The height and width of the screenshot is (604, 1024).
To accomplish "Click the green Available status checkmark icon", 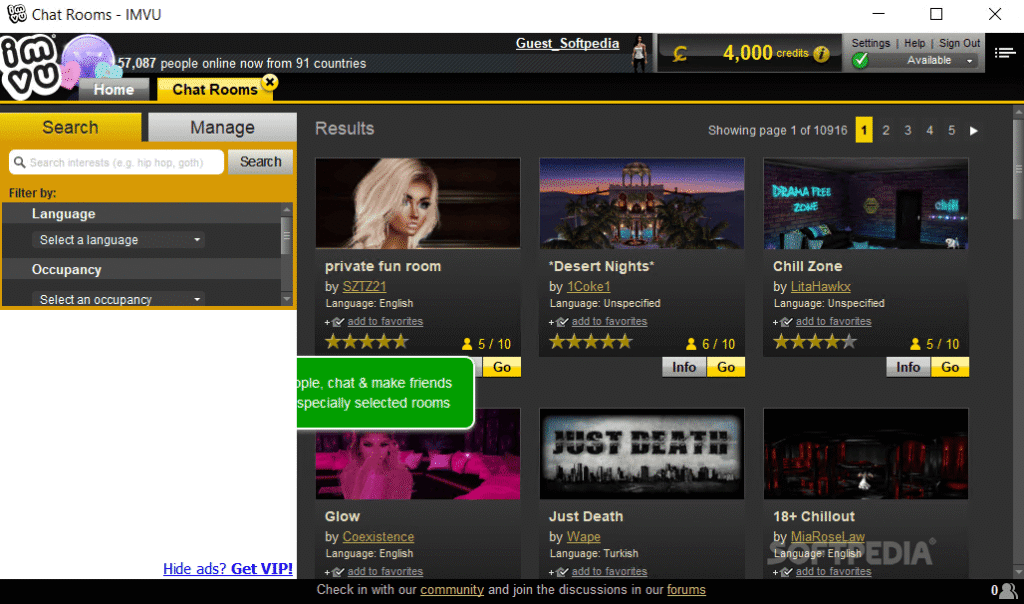I will (x=861, y=60).
